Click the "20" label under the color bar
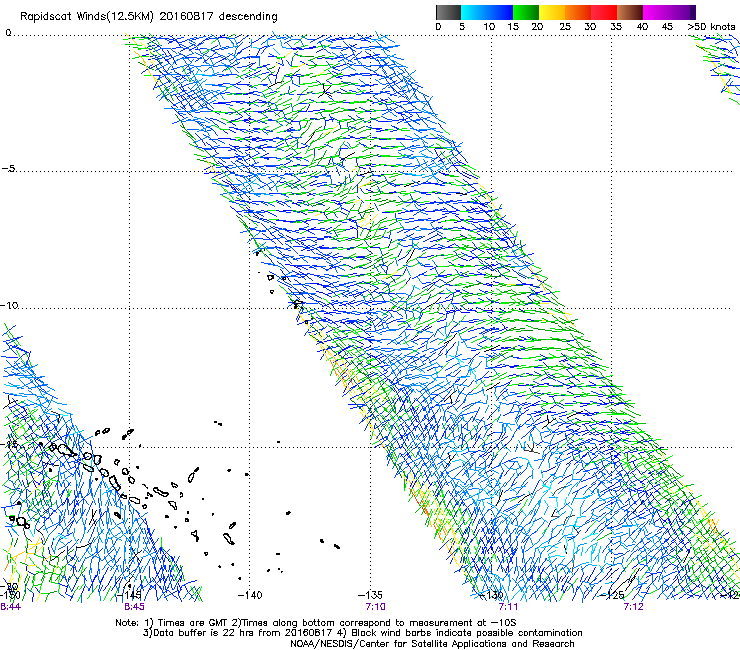Viewport: 740px width, 650px height. tap(537, 27)
